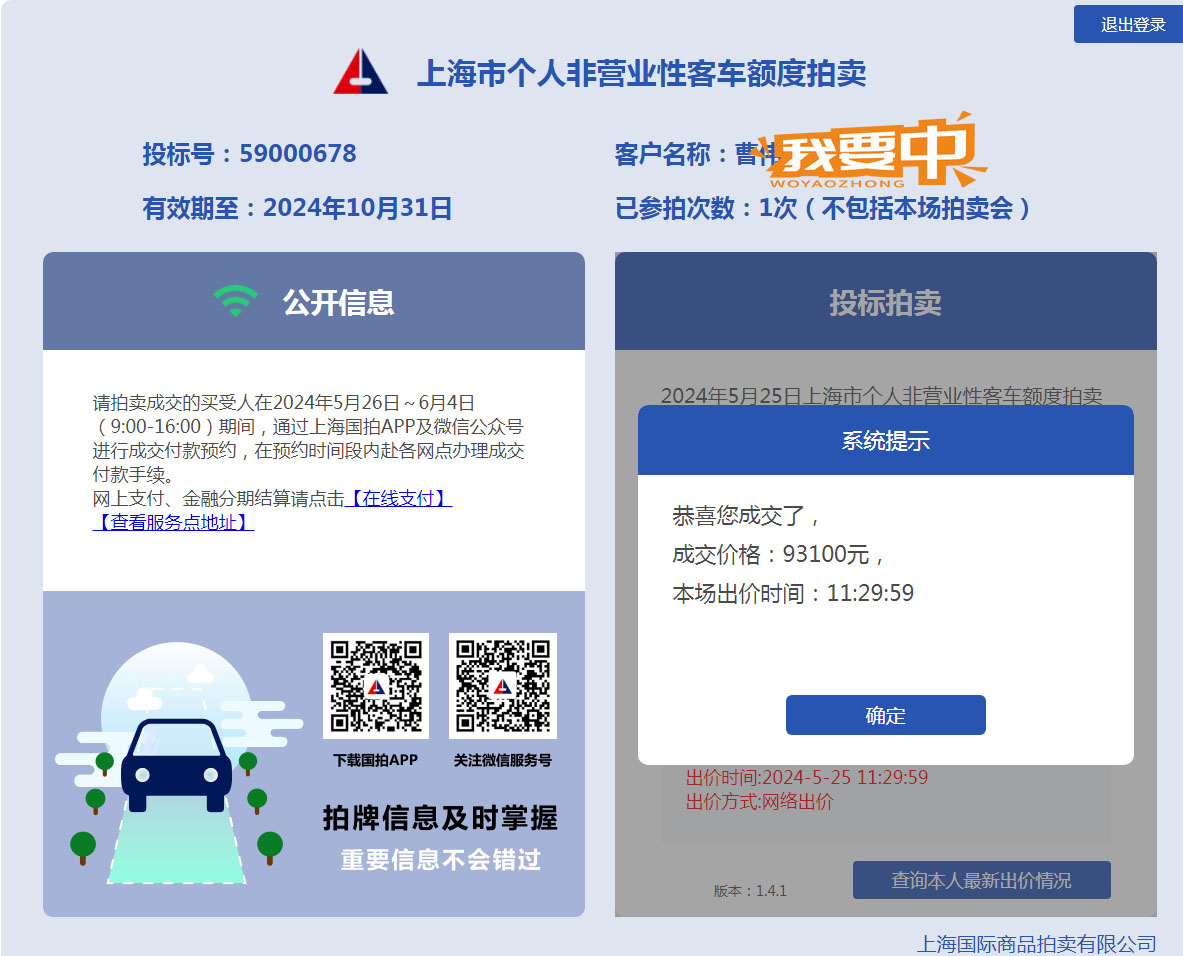
Task: Click the 系统提示 dialog title bar
Action: (885, 441)
